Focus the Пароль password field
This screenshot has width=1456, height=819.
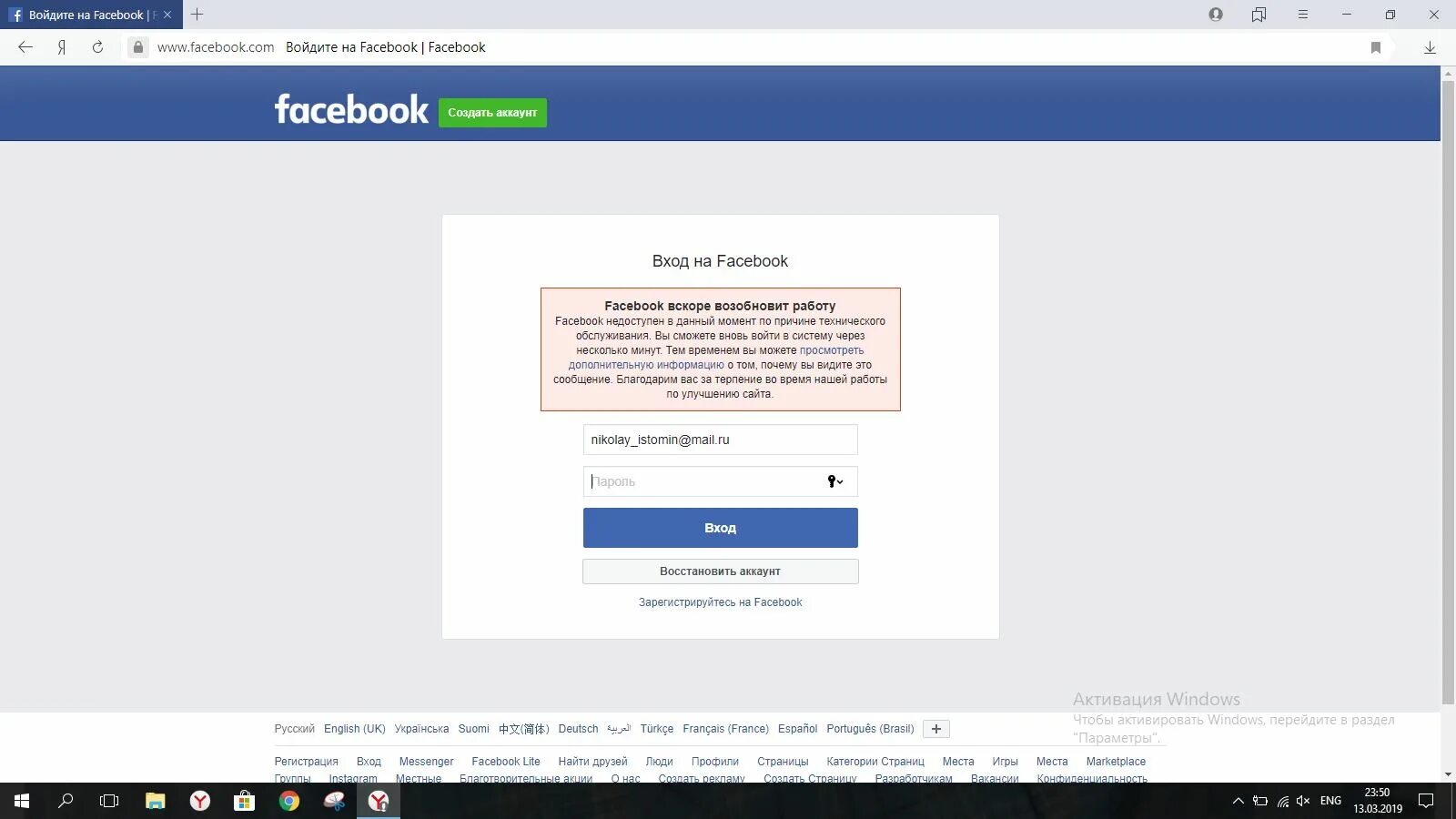click(720, 481)
